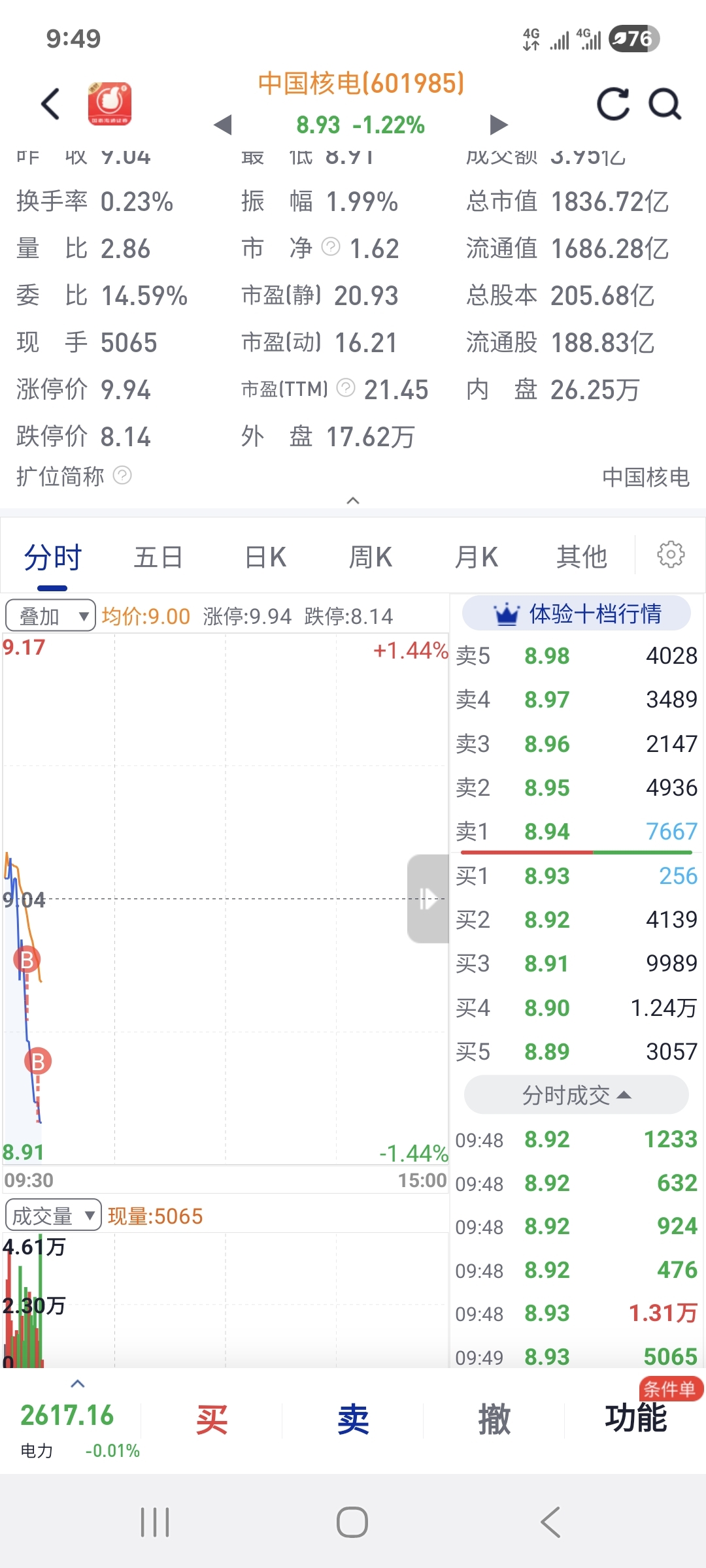This screenshot has width=706, height=1568.
Task: Select the 分时 chart tab
Action: (52, 558)
